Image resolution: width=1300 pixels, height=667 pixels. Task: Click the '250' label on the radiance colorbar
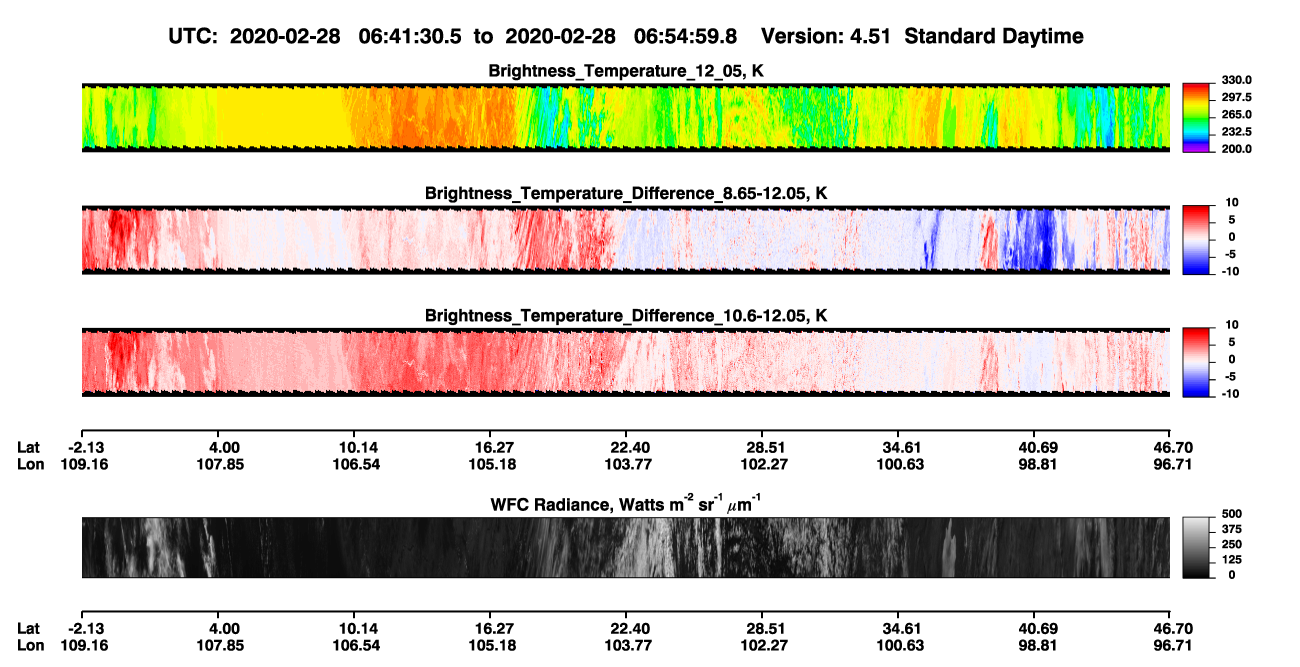pos(1232,545)
